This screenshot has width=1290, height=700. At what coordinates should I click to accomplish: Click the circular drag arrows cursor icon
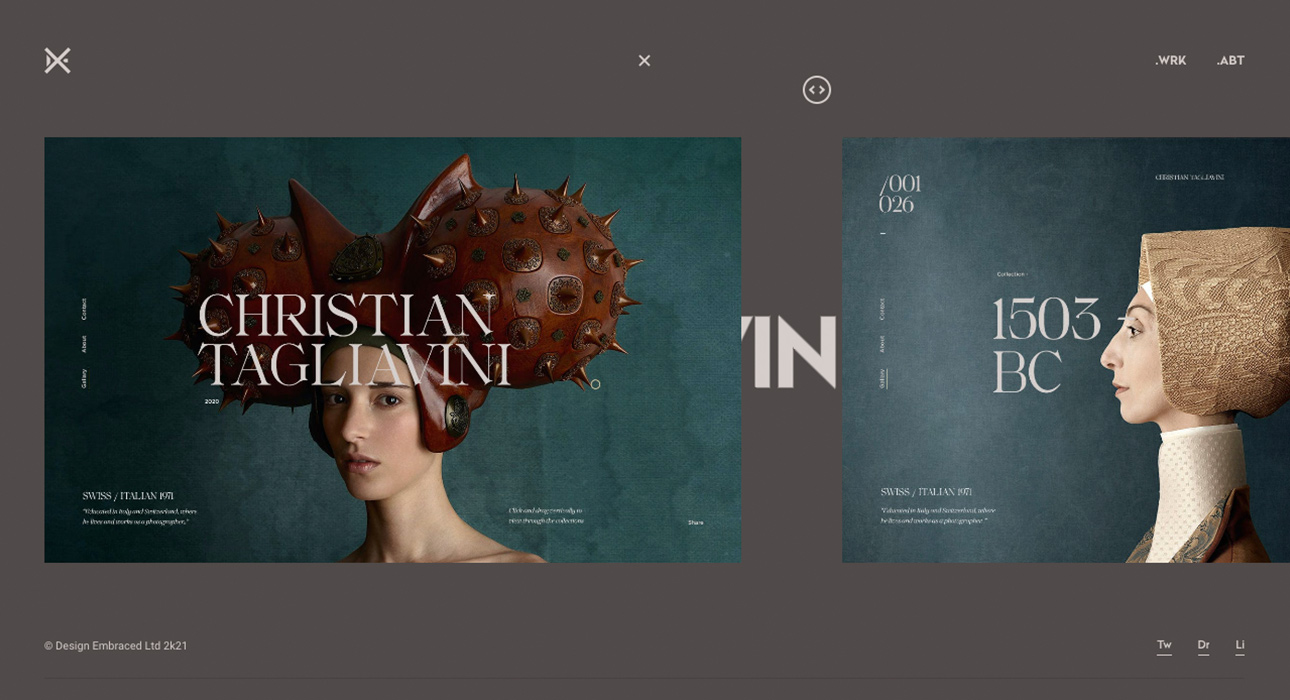coord(817,90)
